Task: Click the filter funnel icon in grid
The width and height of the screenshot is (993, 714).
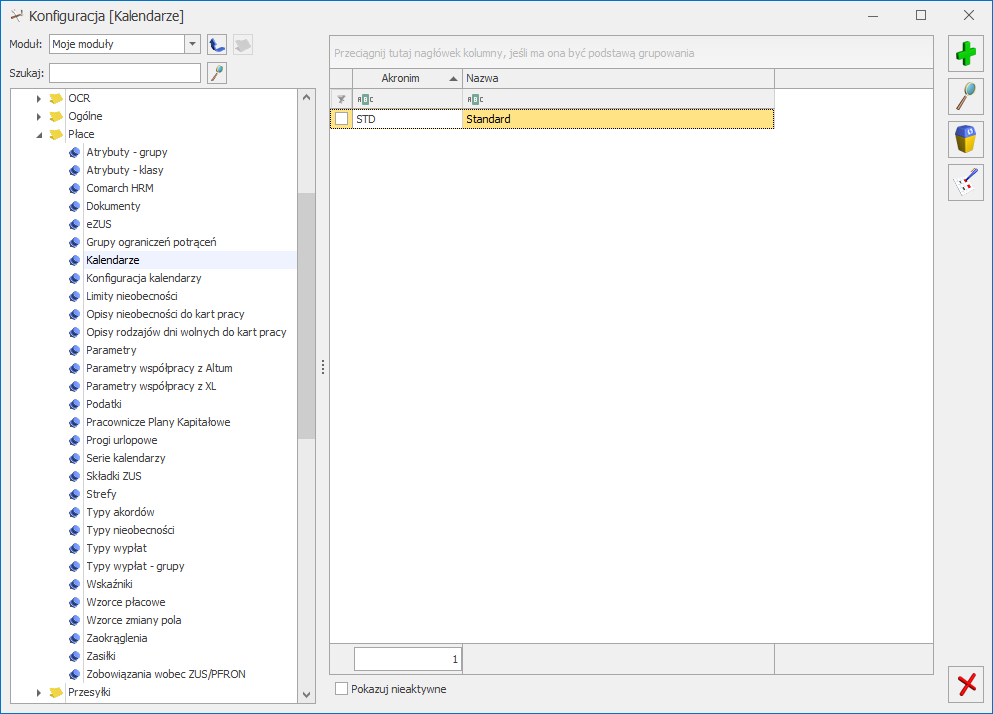Action: [341, 99]
